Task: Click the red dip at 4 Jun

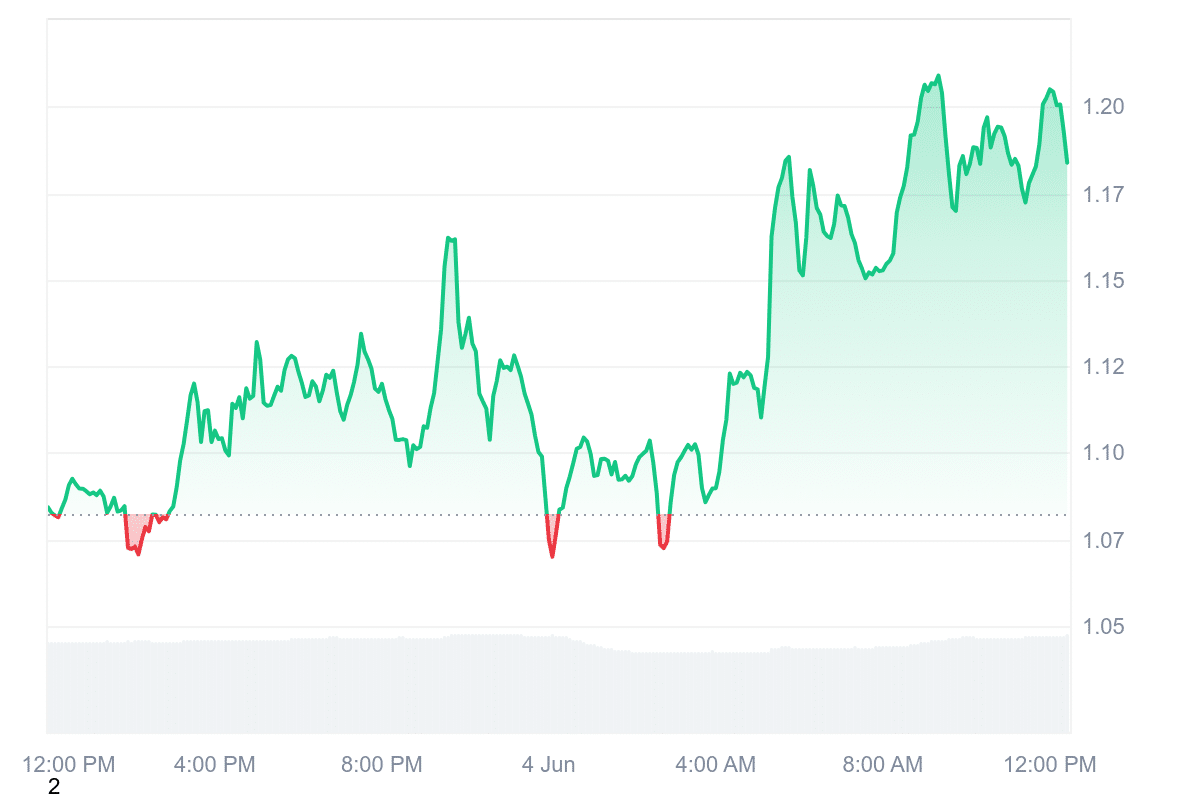Action: [x=552, y=540]
